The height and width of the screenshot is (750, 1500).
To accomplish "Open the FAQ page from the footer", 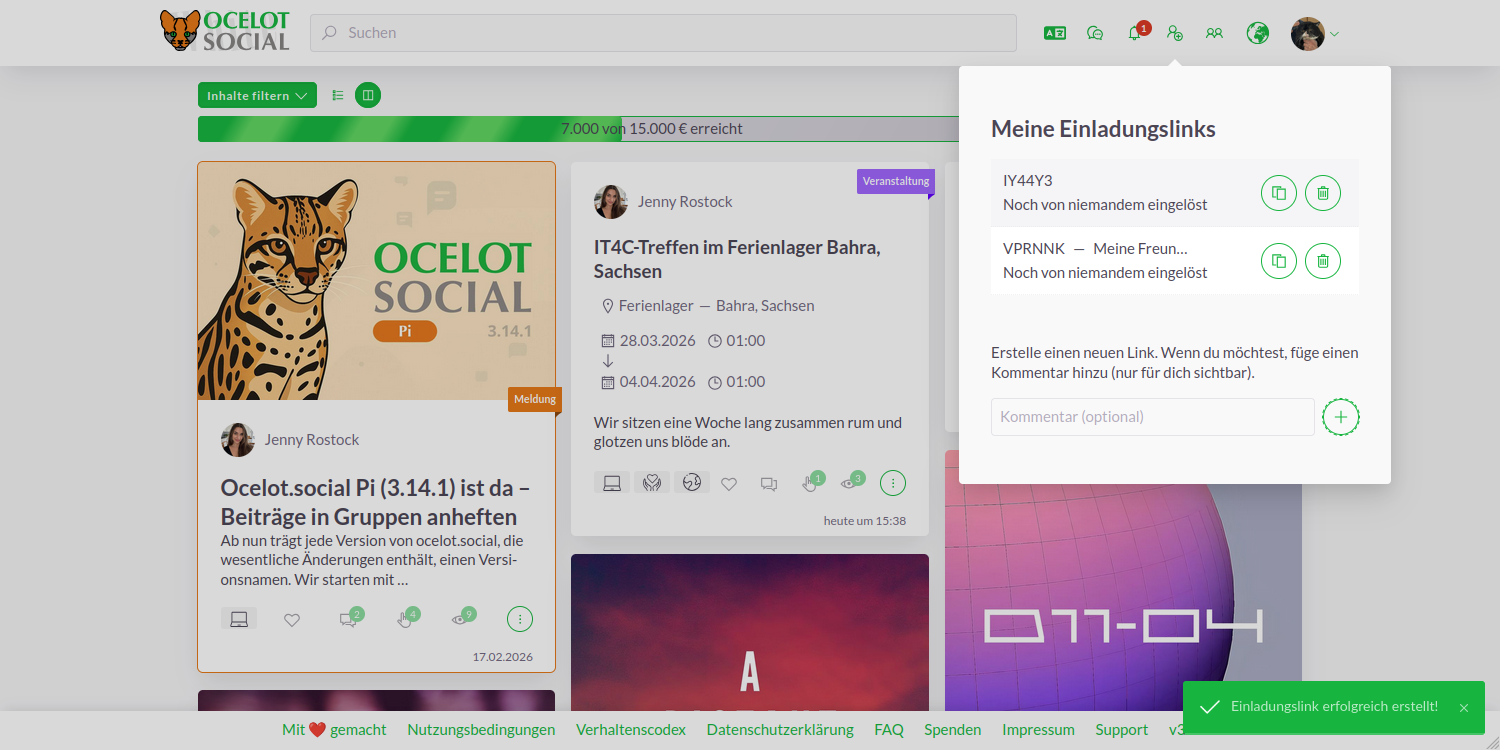I will click(889, 729).
